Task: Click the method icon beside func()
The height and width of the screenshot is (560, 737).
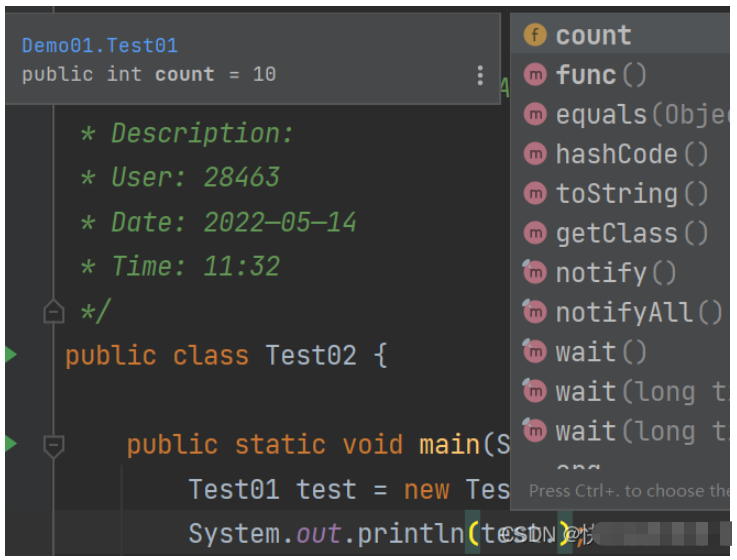Action: click(535, 74)
